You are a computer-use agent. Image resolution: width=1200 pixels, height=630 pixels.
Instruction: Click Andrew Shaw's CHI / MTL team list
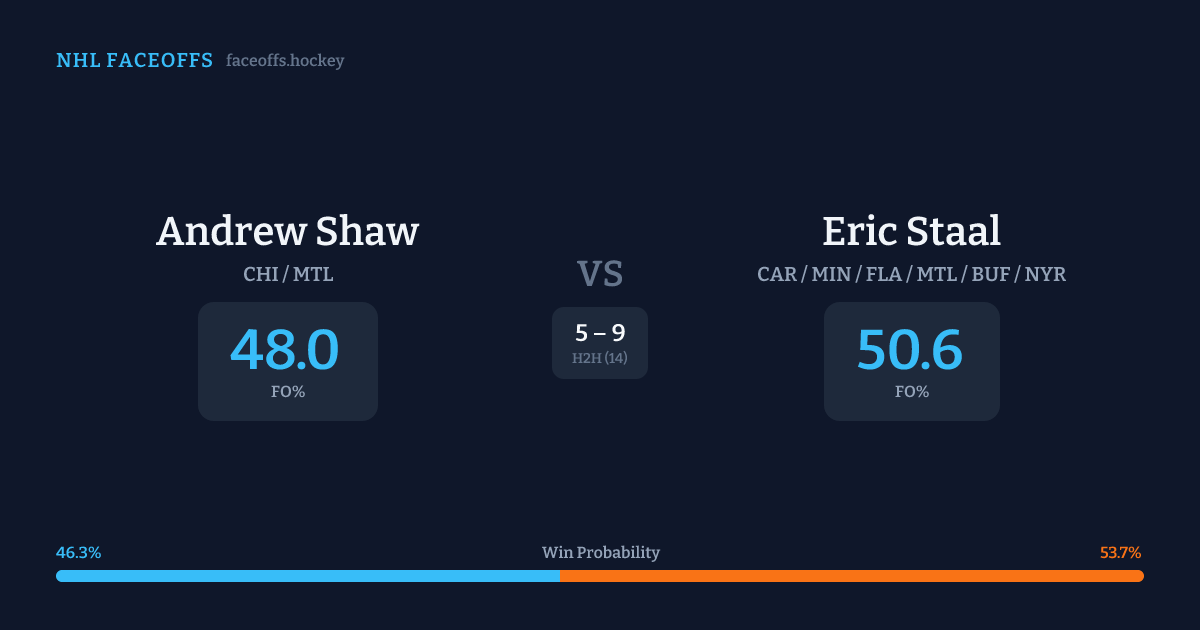pyautogui.click(x=288, y=274)
